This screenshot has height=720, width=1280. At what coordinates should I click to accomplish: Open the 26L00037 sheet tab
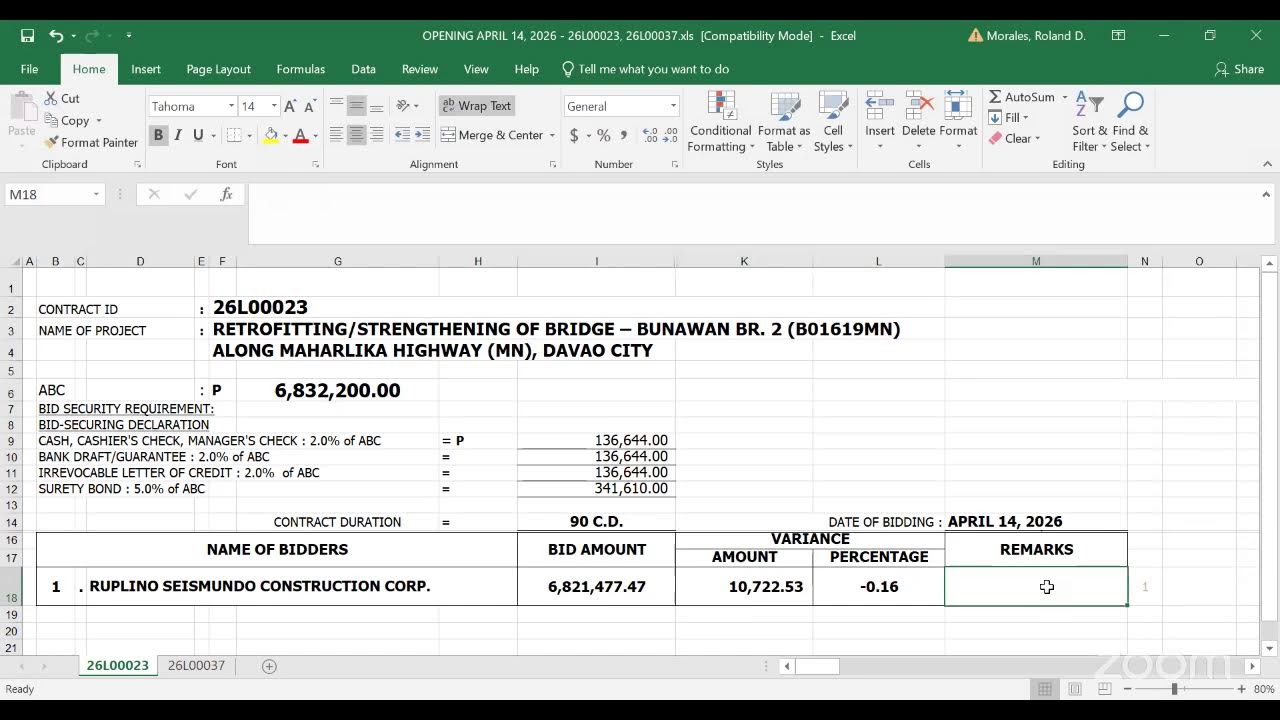(196, 665)
